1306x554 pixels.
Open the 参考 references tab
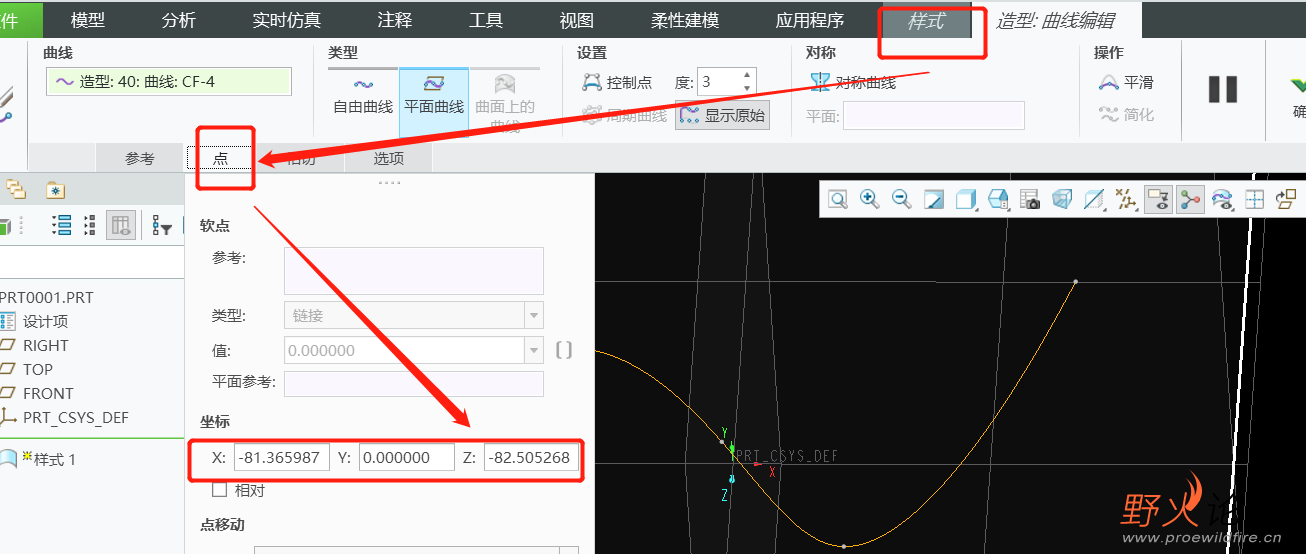[x=140, y=158]
